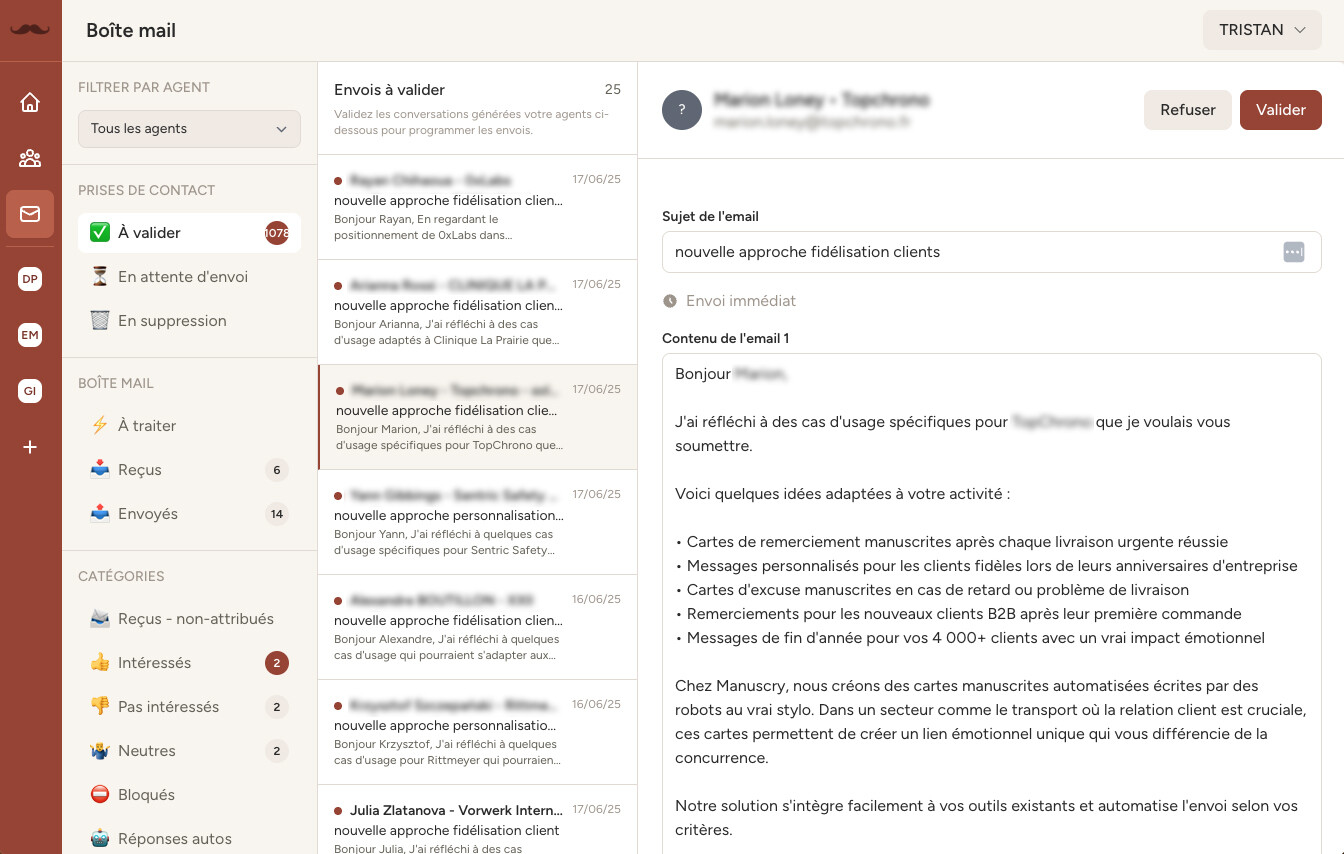Select the mailbox envelope sidebar icon
The width and height of the screenshot is (1344, 854).
click(30, 214)
